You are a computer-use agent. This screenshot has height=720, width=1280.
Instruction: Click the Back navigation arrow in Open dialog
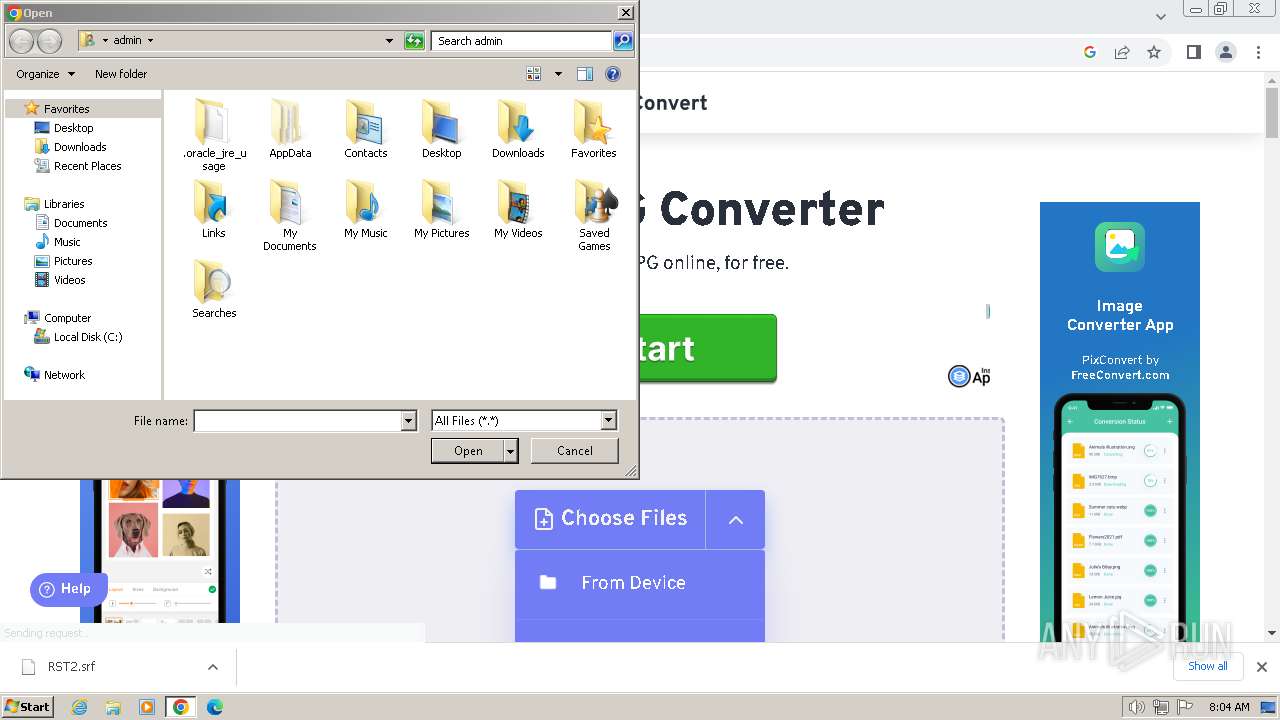21,41
